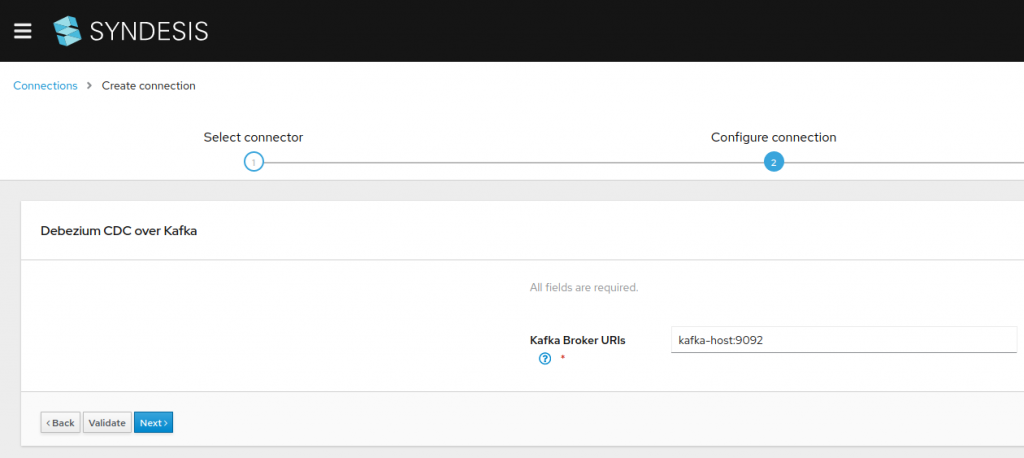Select the step 2 circle indicator
This screenshot has width=1024, height=458.
(x=773, y=162)
